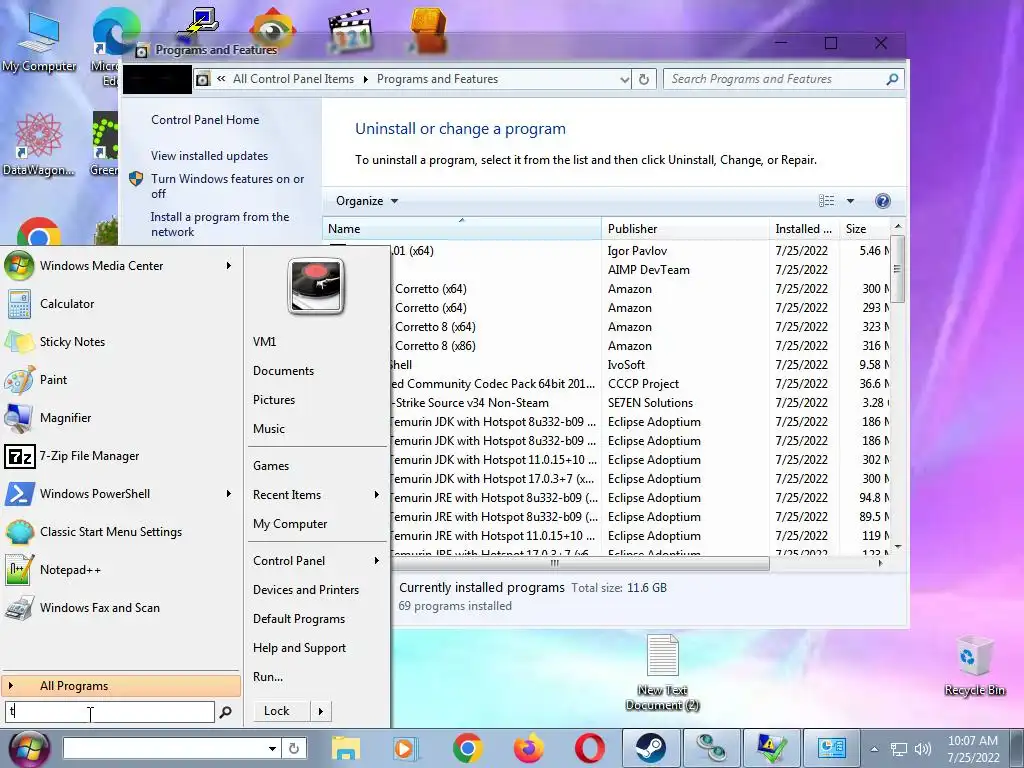Open All Programs in Start menu
The image size is (1024, 768).
[x=121, y=686]
